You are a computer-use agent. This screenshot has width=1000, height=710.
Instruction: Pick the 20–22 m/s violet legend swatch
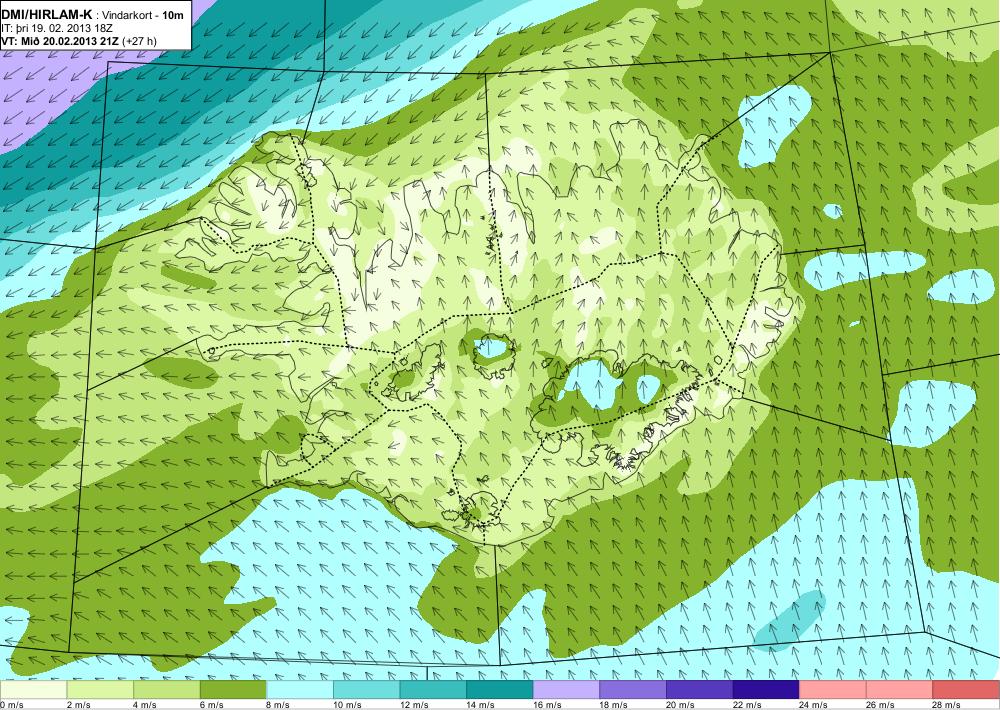pyautogui.click(x=700, y=690)
